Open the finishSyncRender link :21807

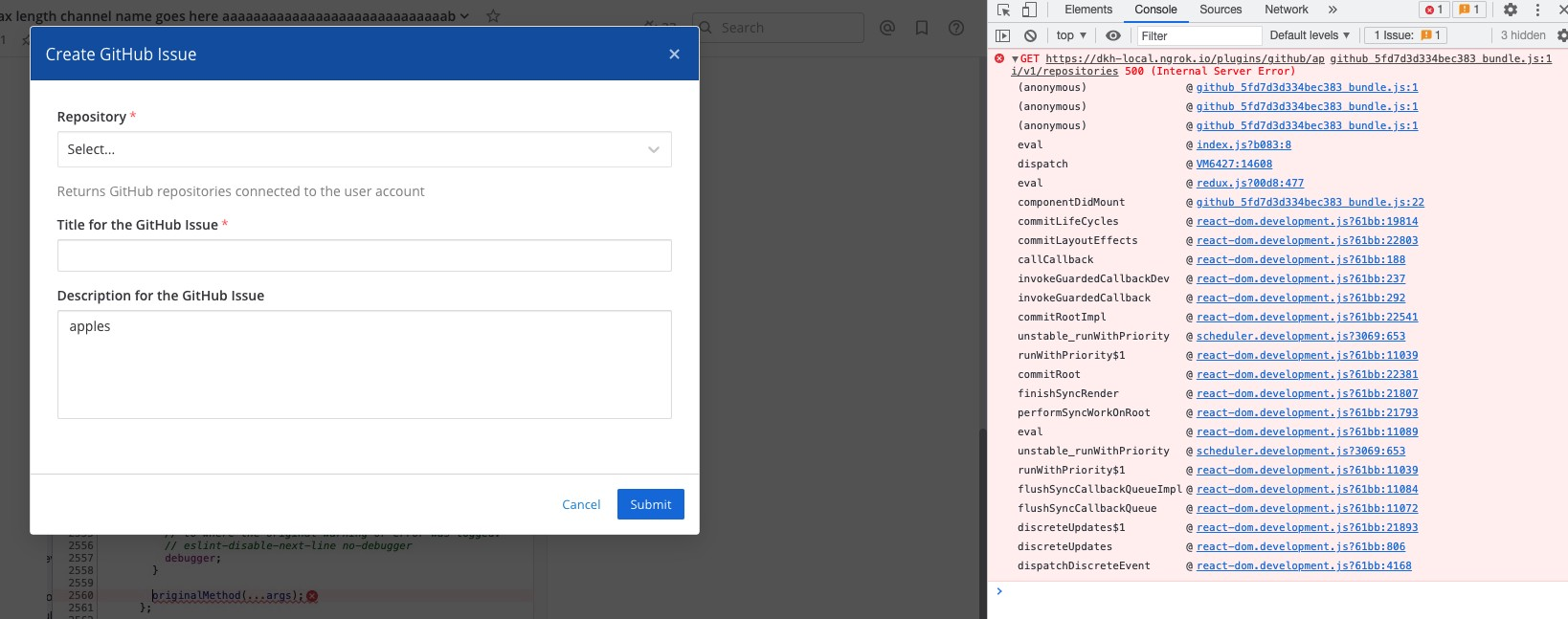coord(1307,393)
